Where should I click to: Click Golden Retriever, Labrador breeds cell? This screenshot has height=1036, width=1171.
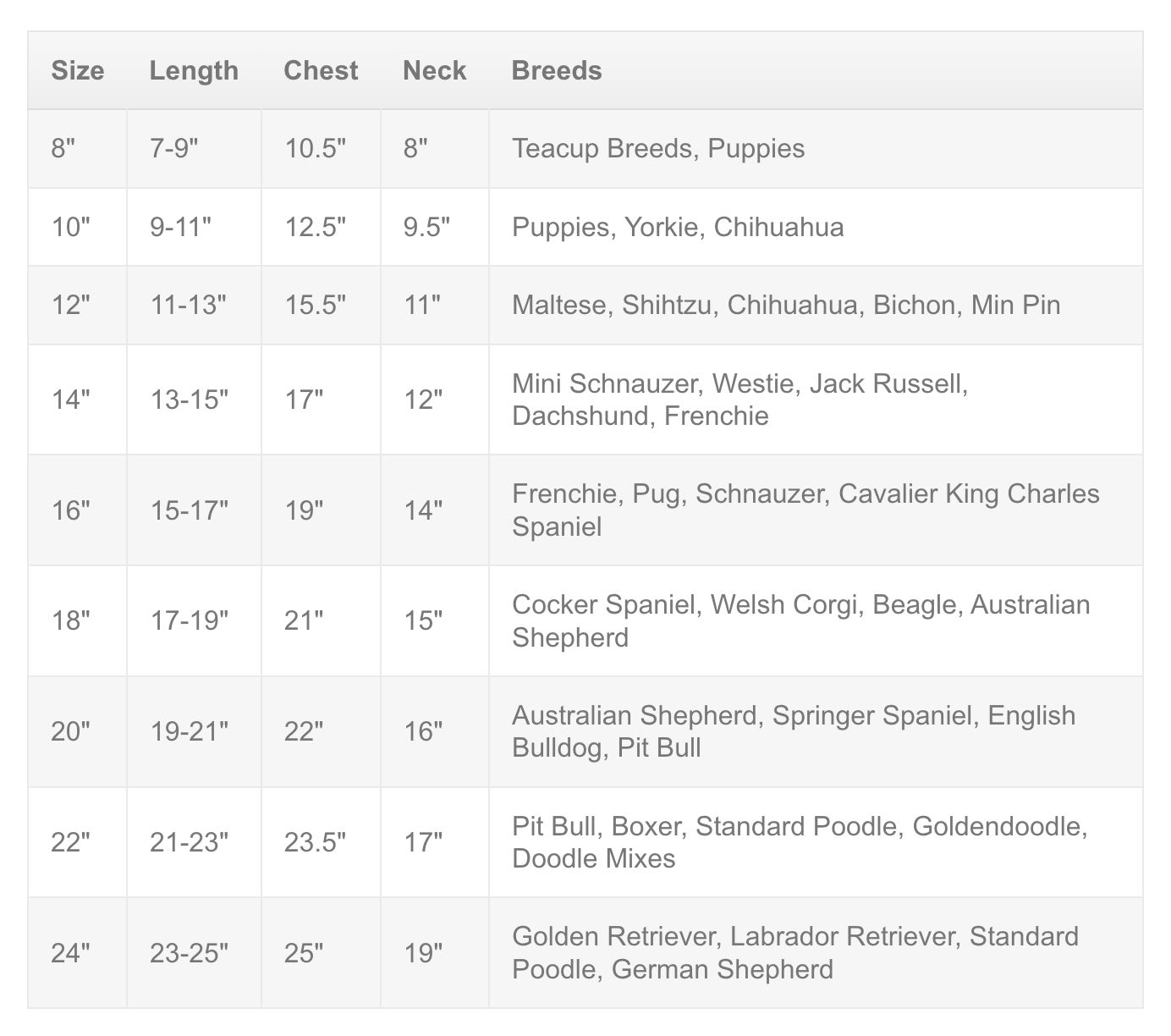point(816,953)
